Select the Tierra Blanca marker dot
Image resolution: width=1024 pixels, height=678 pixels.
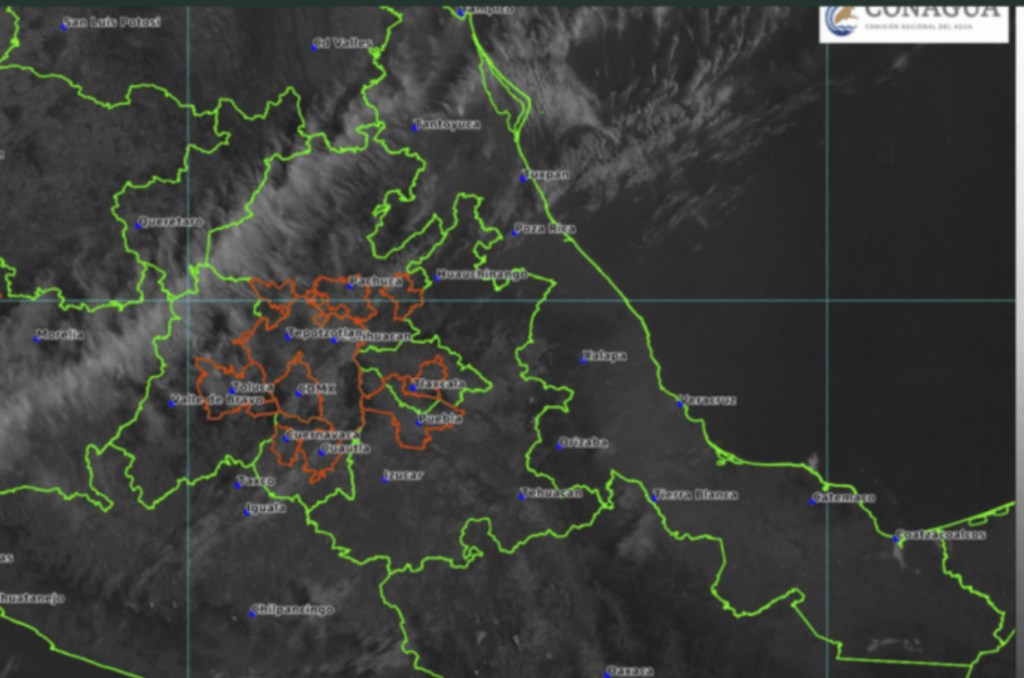coord(655,496)
